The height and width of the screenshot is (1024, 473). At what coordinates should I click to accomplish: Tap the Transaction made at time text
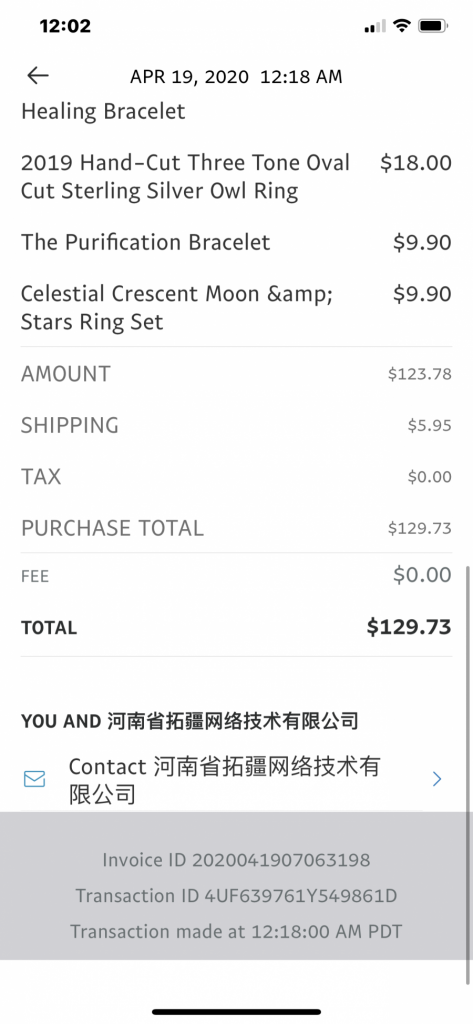(236, 931)
